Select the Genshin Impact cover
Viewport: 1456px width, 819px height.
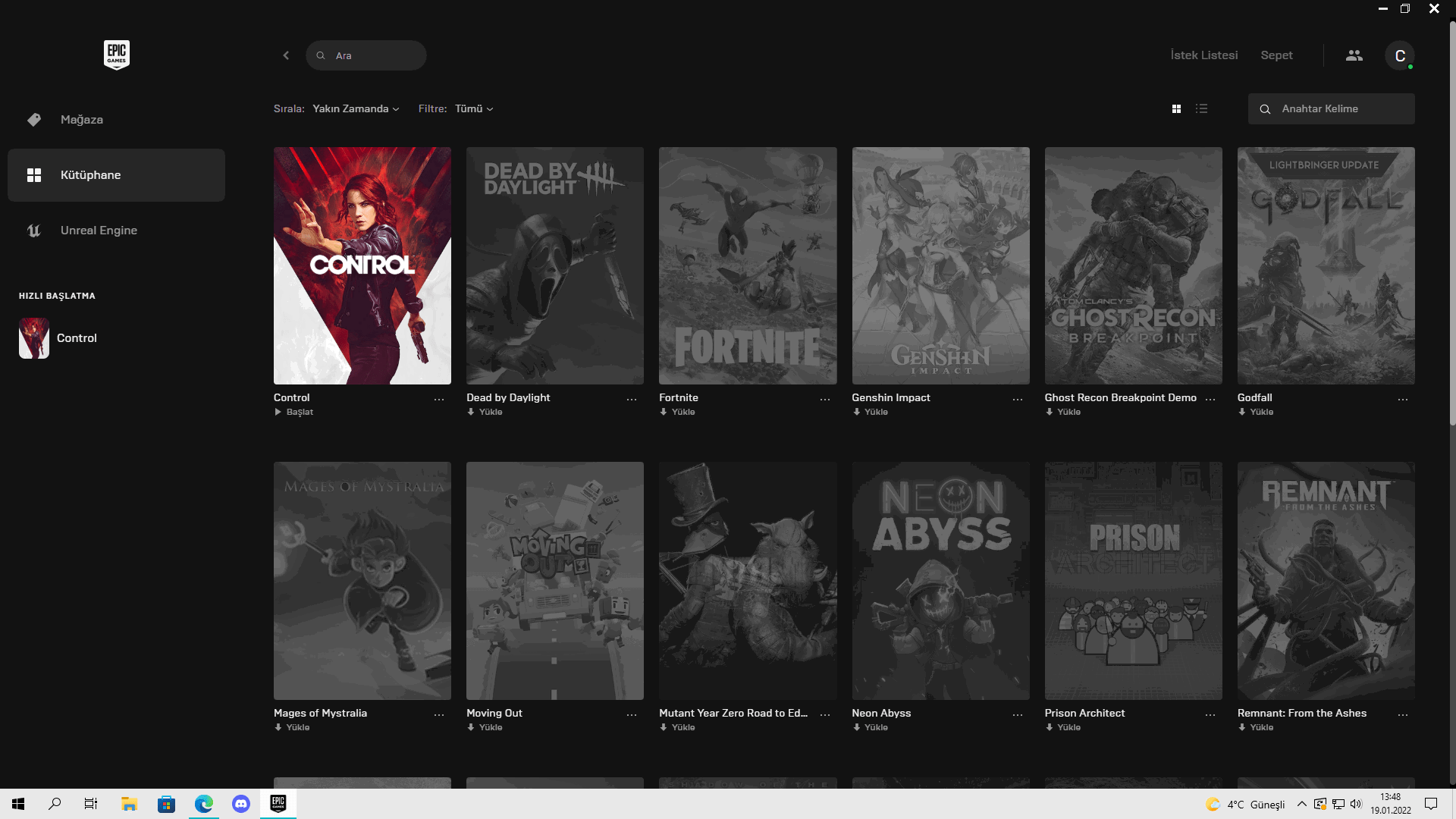(941, 266)
